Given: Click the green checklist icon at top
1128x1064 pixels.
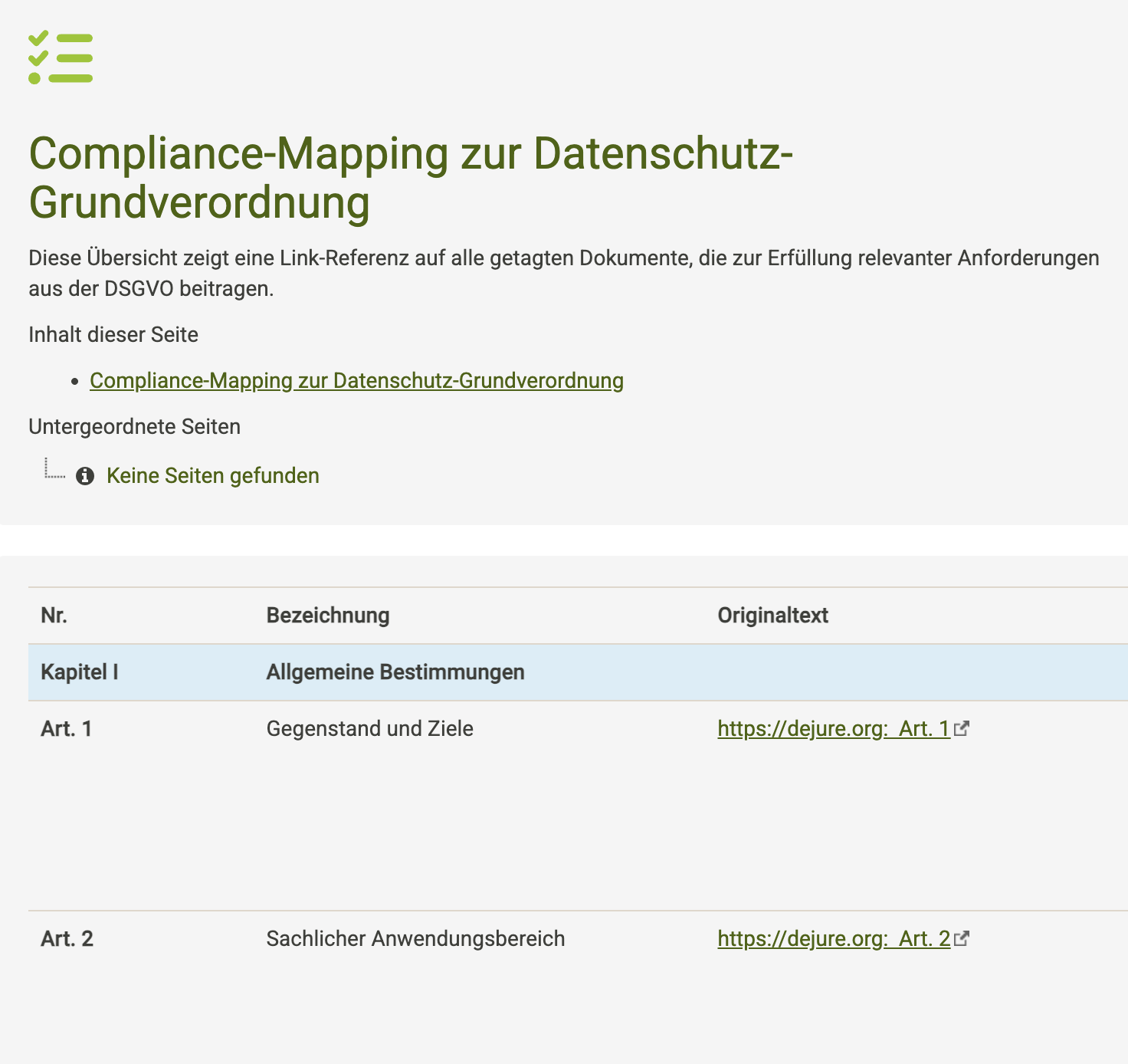Looking at the screenshot, I should pyautogui.click(x=61, y=57).
